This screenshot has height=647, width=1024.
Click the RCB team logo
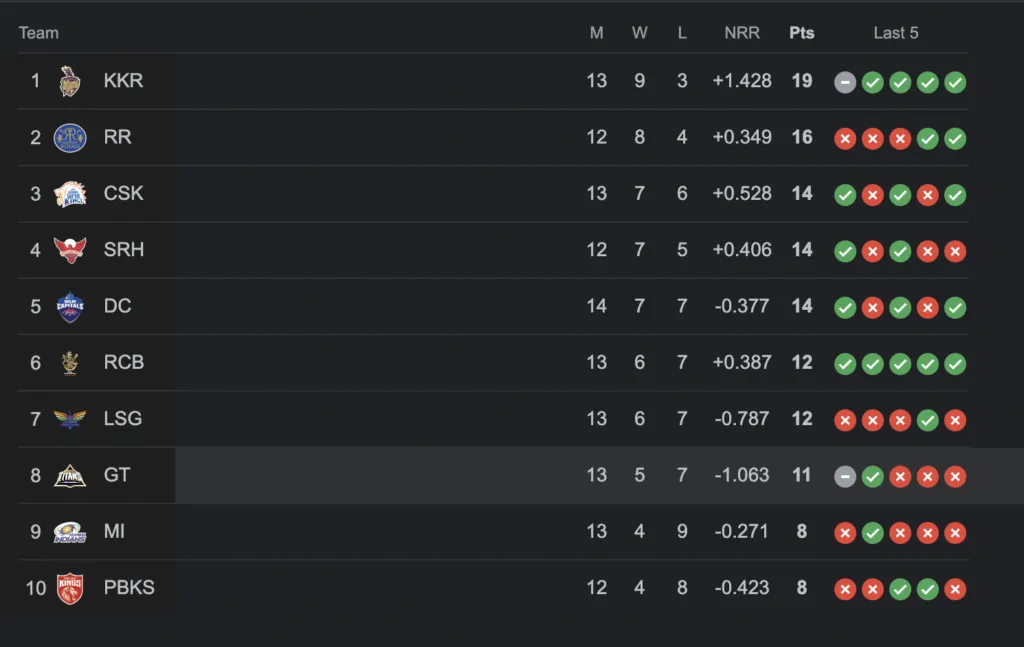[70, 363]
